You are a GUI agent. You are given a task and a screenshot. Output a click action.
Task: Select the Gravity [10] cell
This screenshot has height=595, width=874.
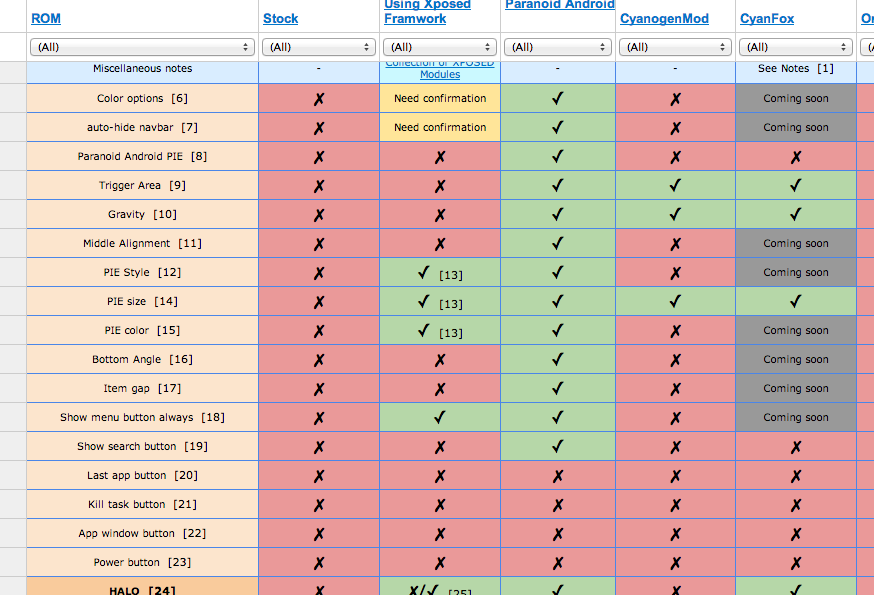tap(142, 214)
